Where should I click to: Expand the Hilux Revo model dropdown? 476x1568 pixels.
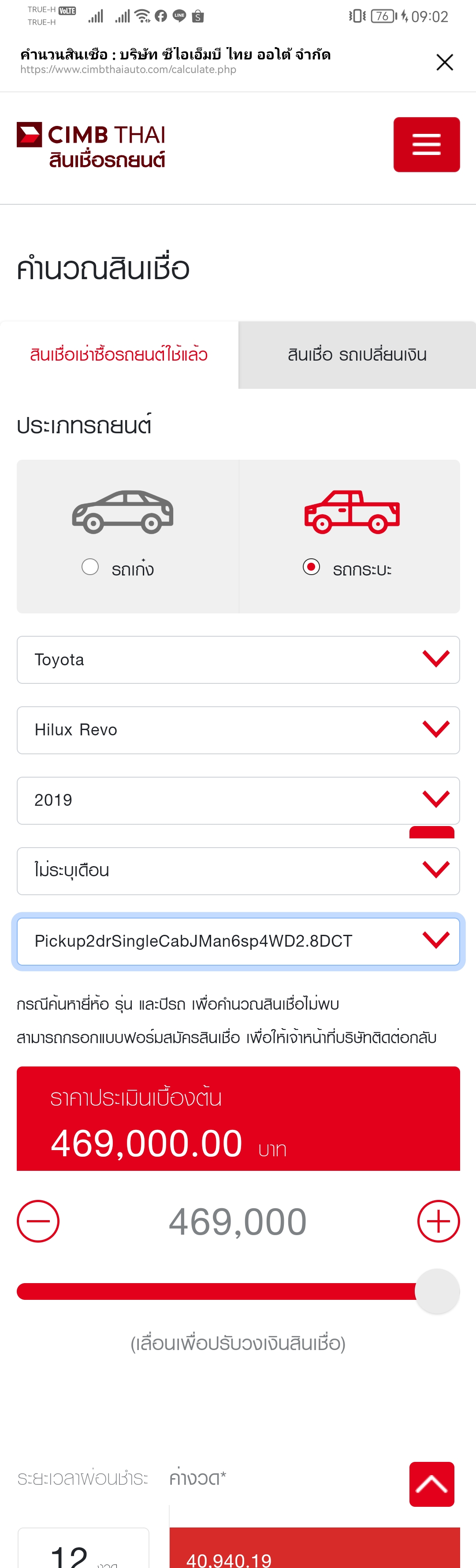pos(238,730)
